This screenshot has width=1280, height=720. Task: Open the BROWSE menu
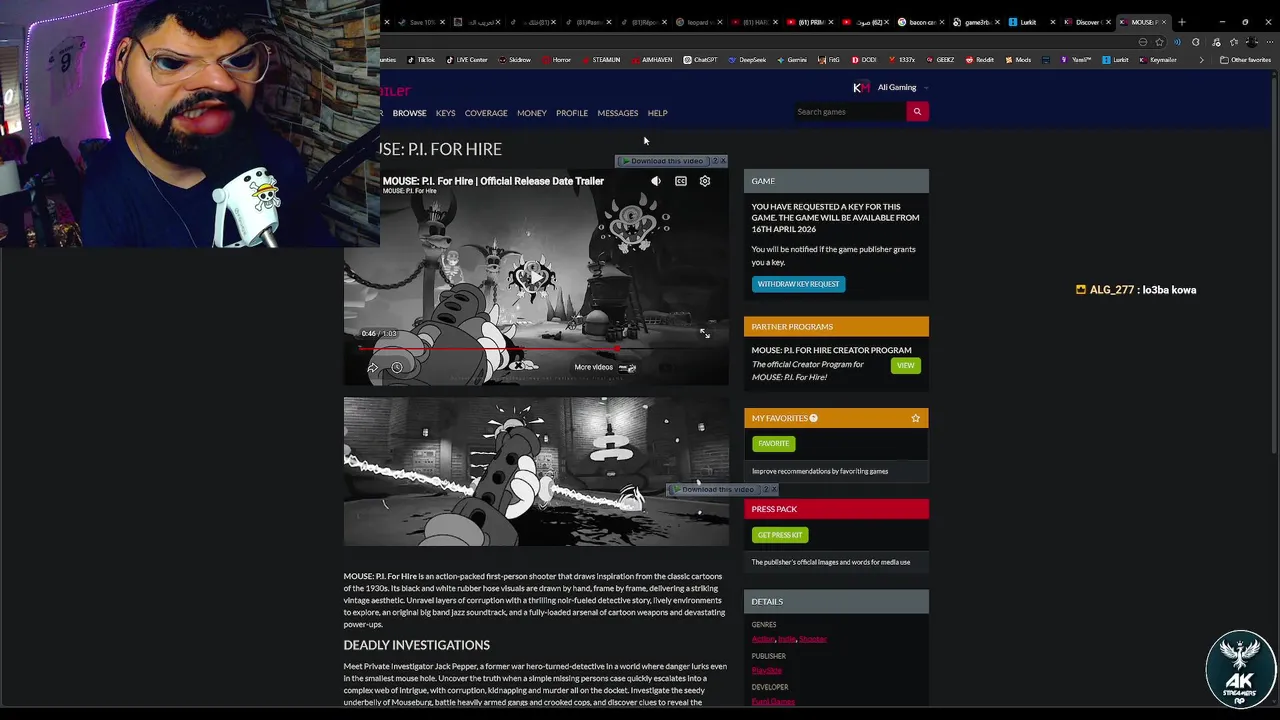click(x=409, y=113)
